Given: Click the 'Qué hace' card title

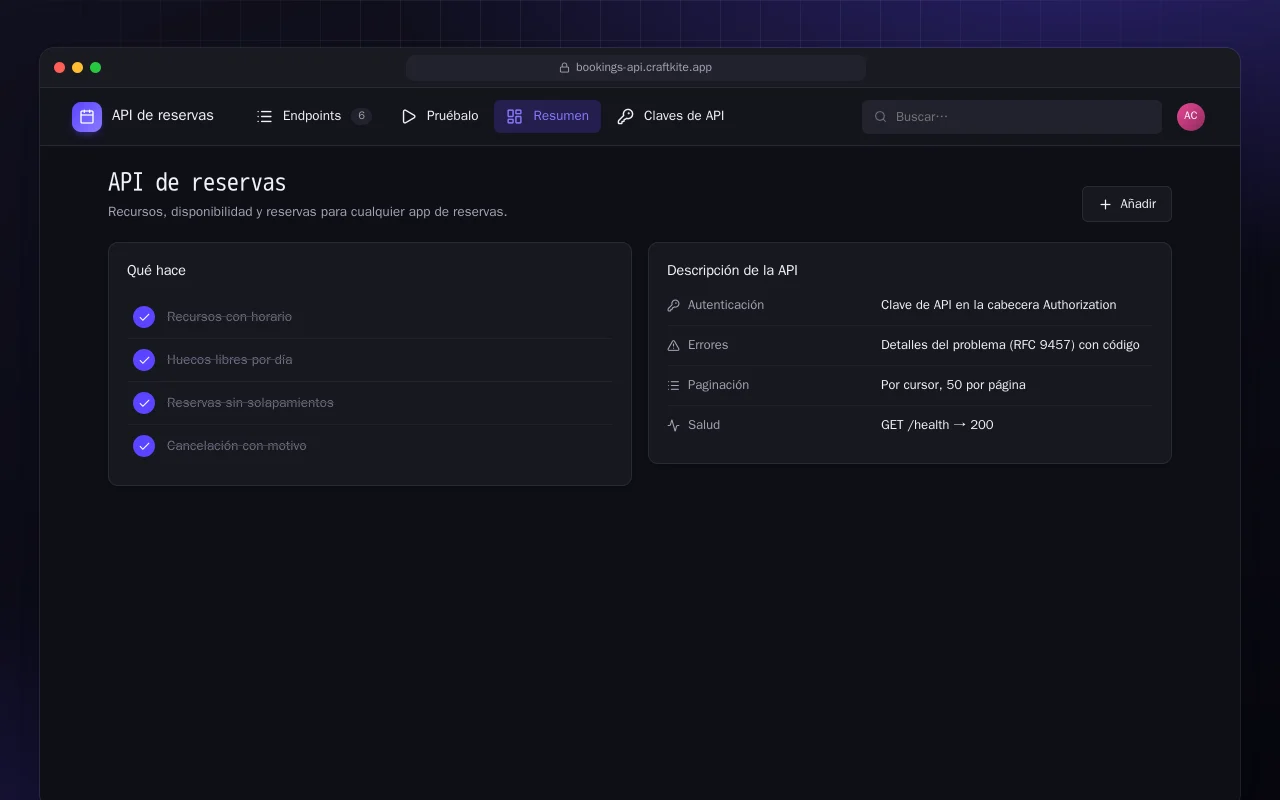Looking at the screenshot, I should click(156, 271).
